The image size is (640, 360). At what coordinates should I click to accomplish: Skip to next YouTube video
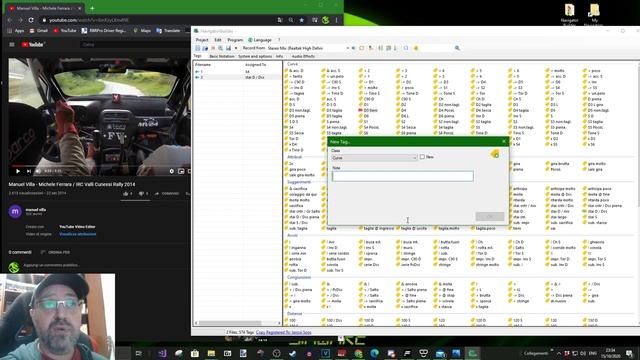29,171
